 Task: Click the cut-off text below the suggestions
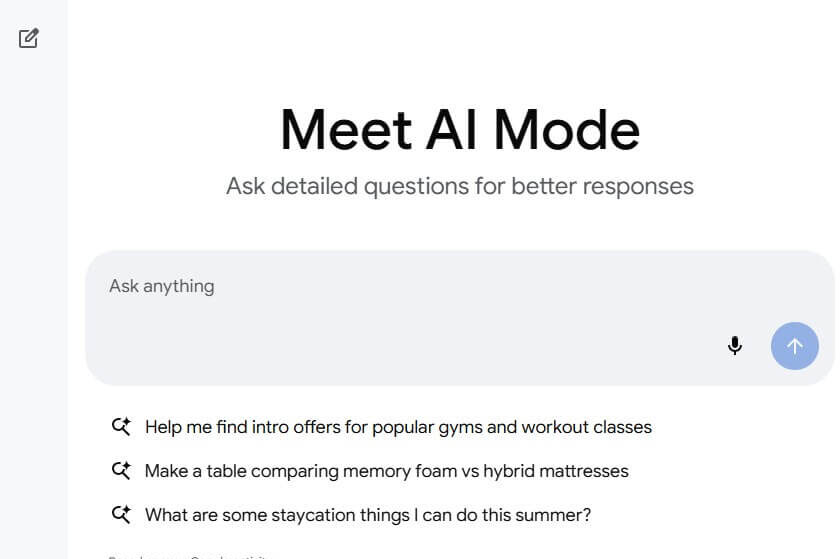click(190, 555)
